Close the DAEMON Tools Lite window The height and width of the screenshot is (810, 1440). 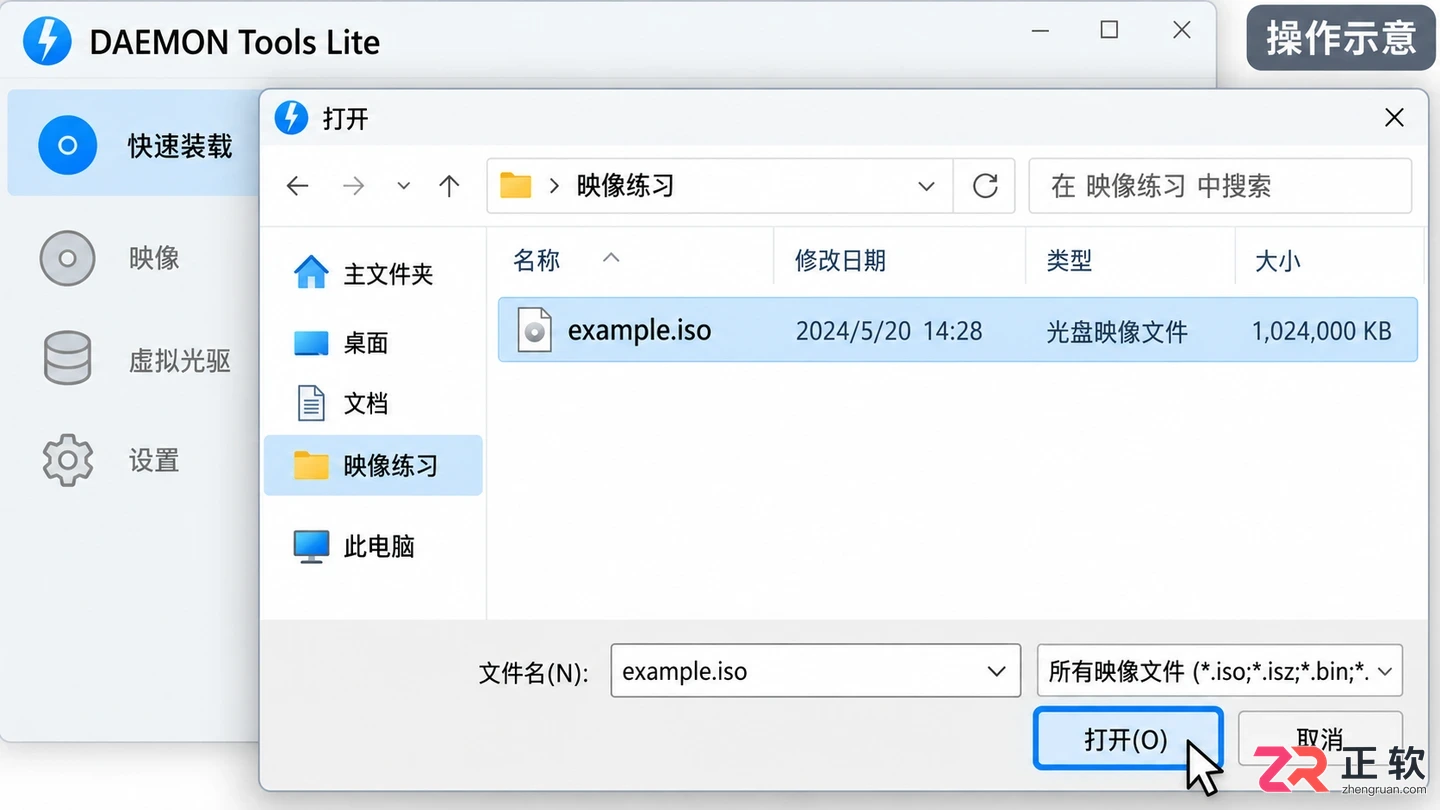(1182, 30)
